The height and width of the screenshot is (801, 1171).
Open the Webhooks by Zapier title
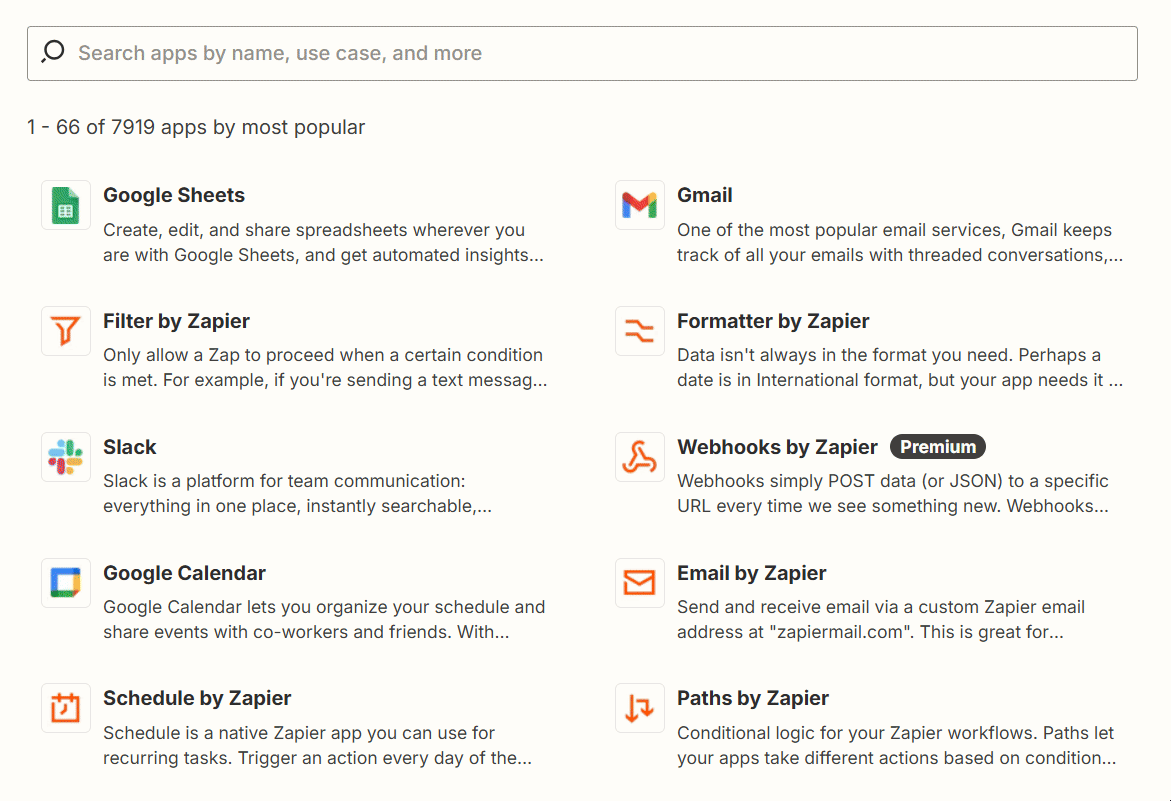pos(777,448)
